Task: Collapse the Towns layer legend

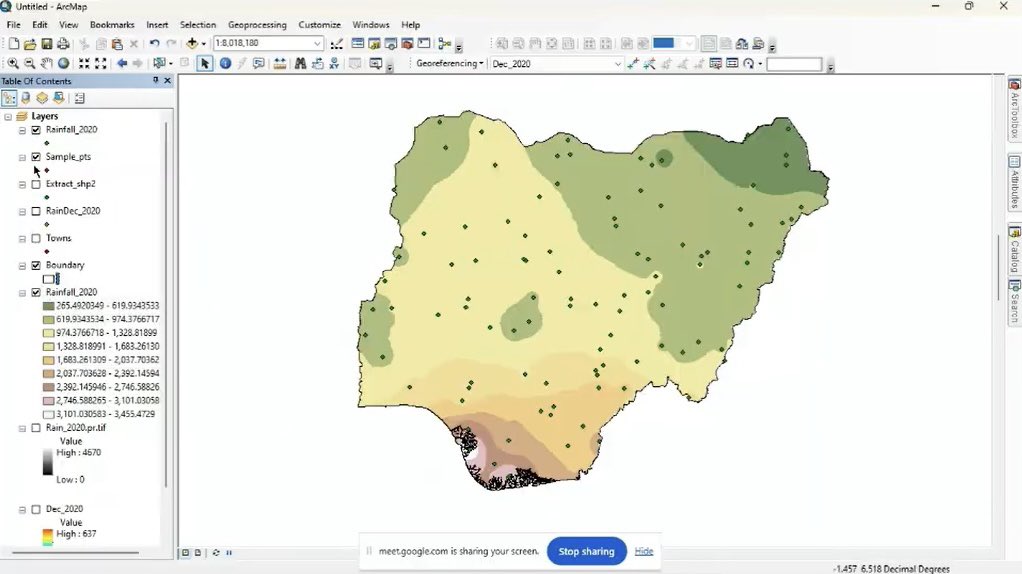Action: (22, 239)
